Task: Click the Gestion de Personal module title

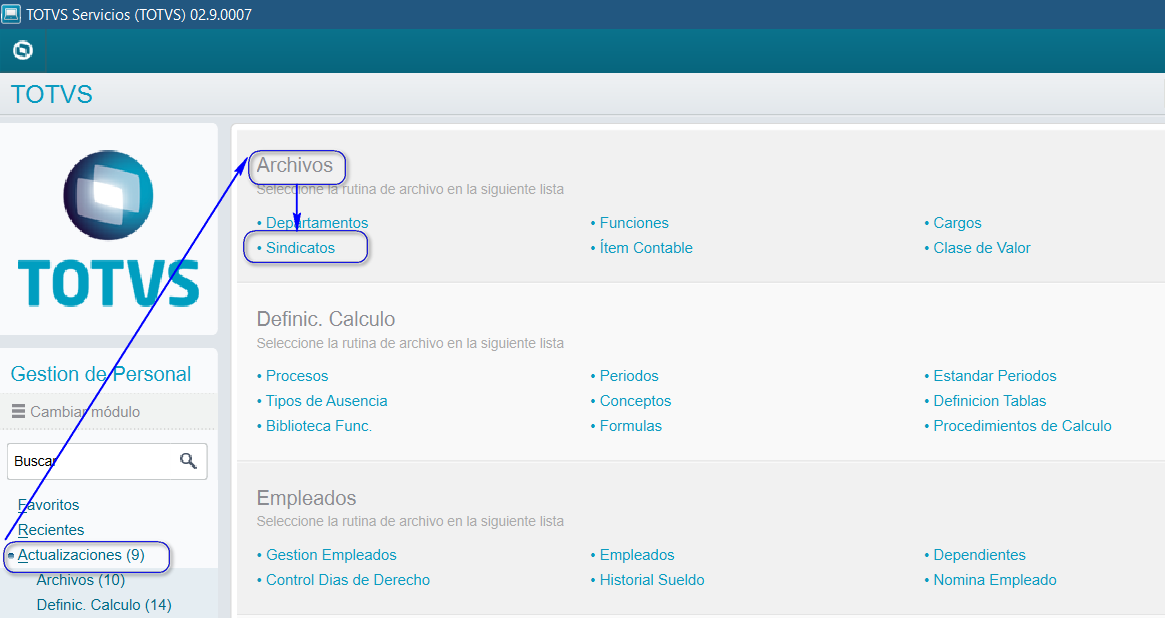Action: 101,374
